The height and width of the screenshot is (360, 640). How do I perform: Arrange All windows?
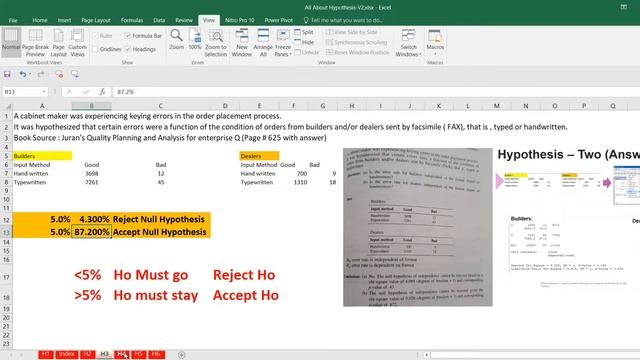click(x=263, y=43)
